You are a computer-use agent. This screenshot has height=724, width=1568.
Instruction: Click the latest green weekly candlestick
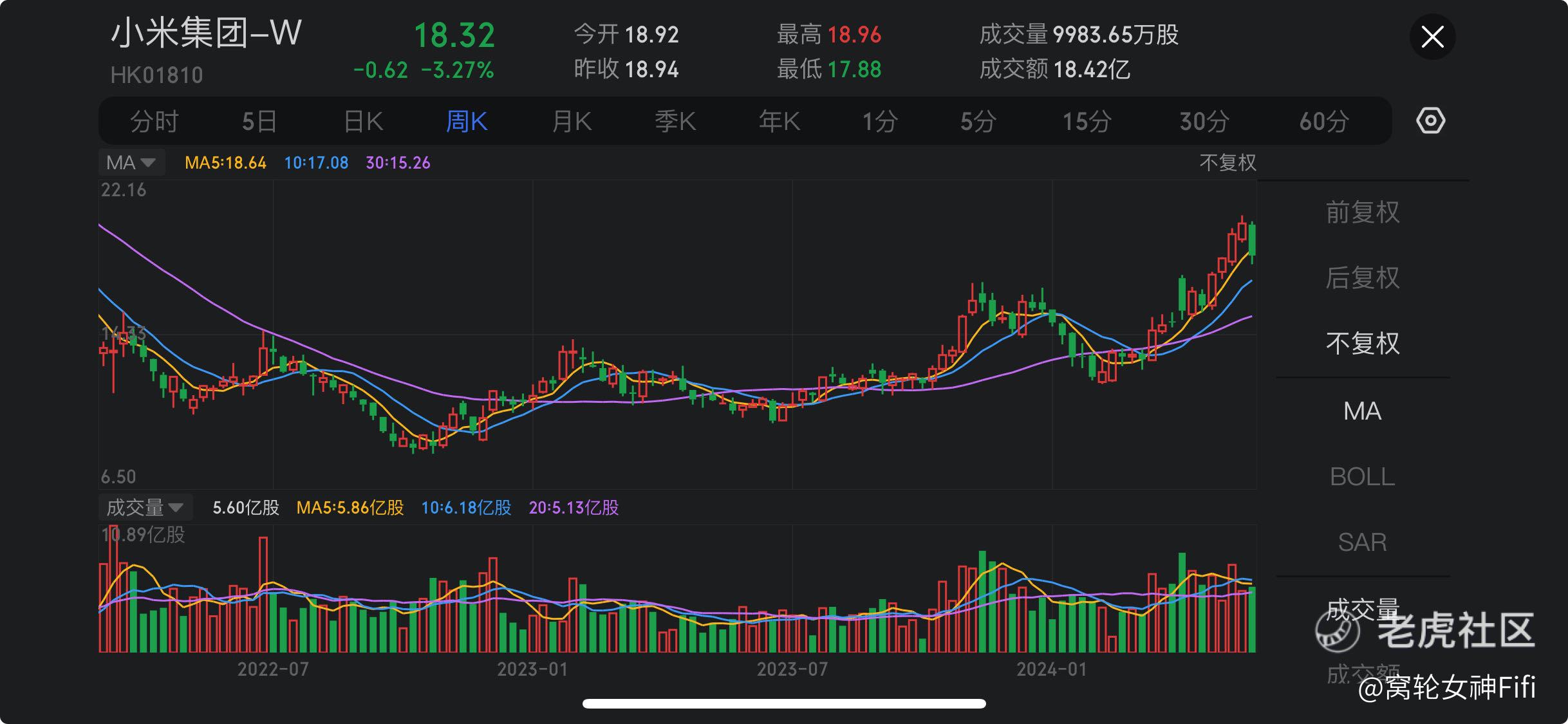coord(1252,240)
